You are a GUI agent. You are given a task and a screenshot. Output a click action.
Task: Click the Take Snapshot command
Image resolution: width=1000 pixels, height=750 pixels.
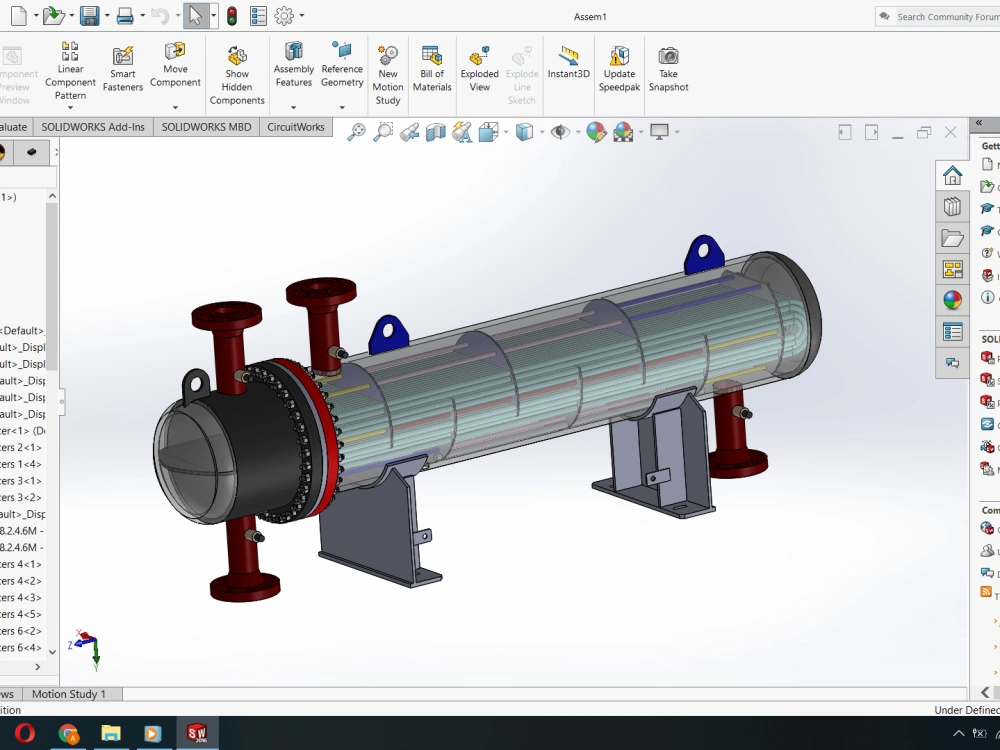669,70
